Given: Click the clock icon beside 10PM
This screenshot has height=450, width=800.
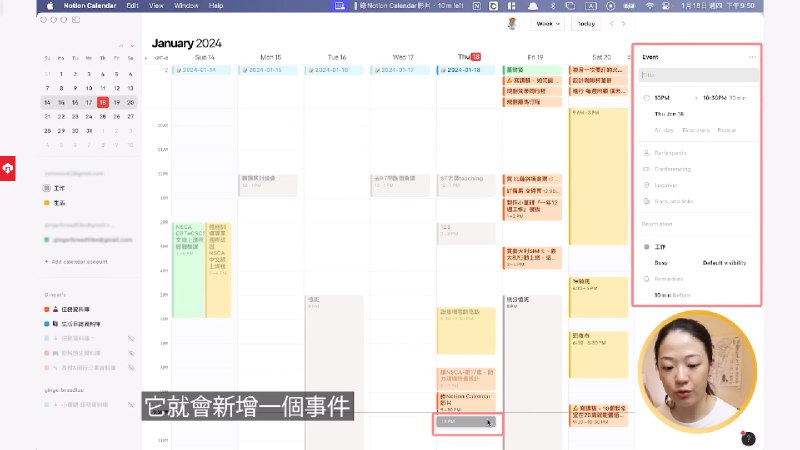Looking at the screenshot, I should click(x=646, y=97).
